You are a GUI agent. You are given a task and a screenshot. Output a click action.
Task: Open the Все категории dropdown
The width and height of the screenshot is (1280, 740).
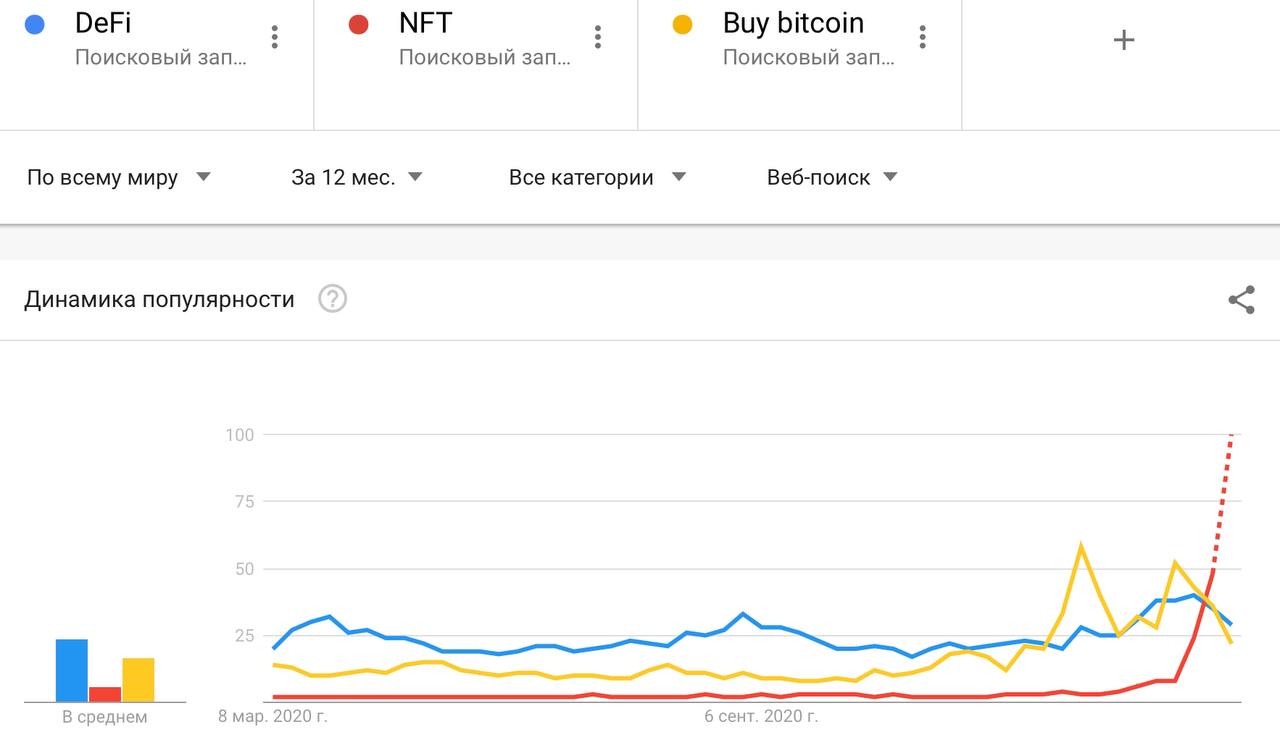pyautogui.click(x=597, y=178)
